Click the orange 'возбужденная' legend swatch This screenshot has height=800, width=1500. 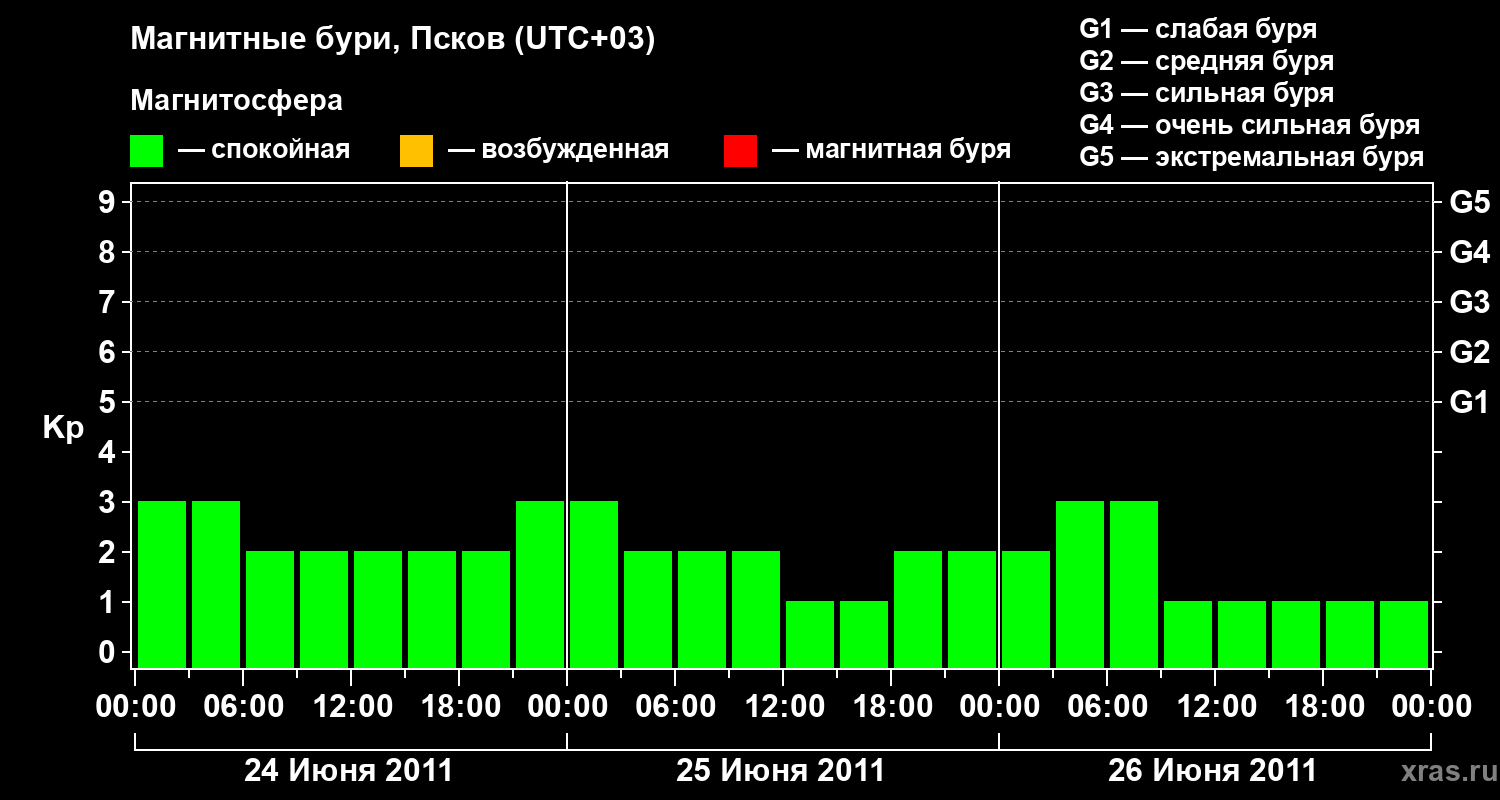point(416,151)
